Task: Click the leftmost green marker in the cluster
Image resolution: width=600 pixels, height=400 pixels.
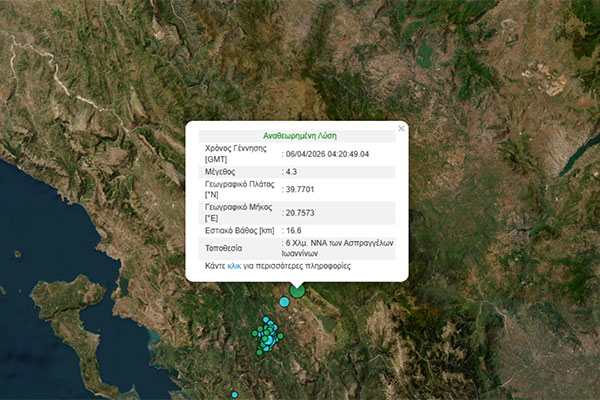Action: click(x=254, y=335)
